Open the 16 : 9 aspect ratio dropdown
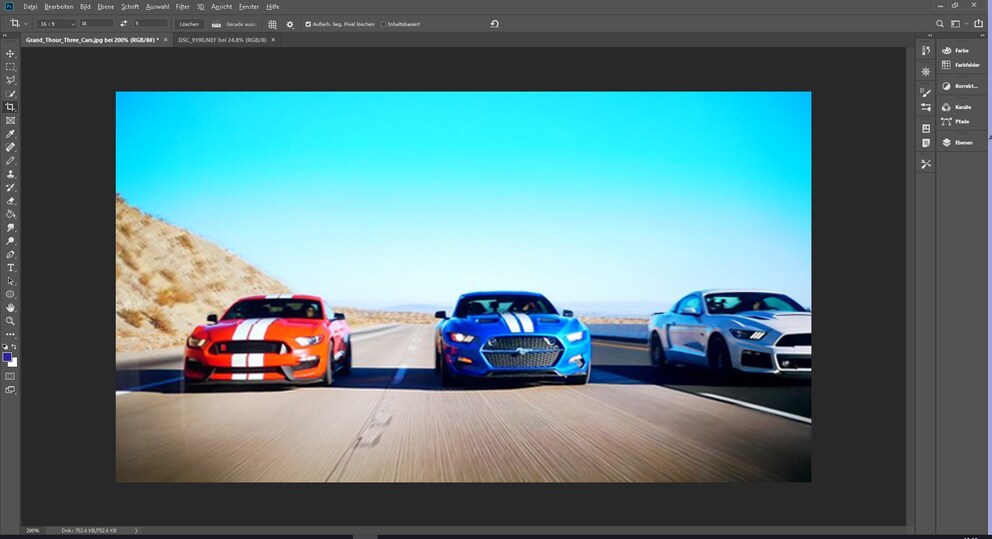The height and width of the screenshot is (539, 992). [x=56, y=24]
